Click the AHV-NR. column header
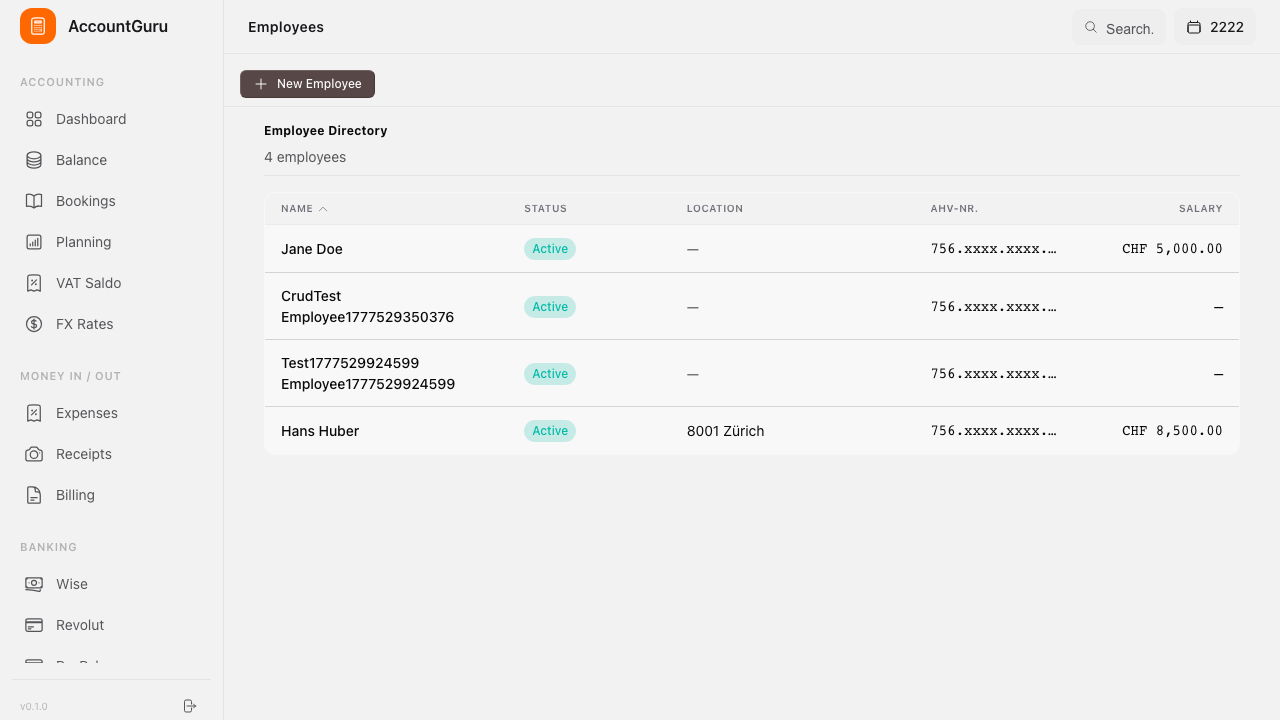 tap(954, 209)
